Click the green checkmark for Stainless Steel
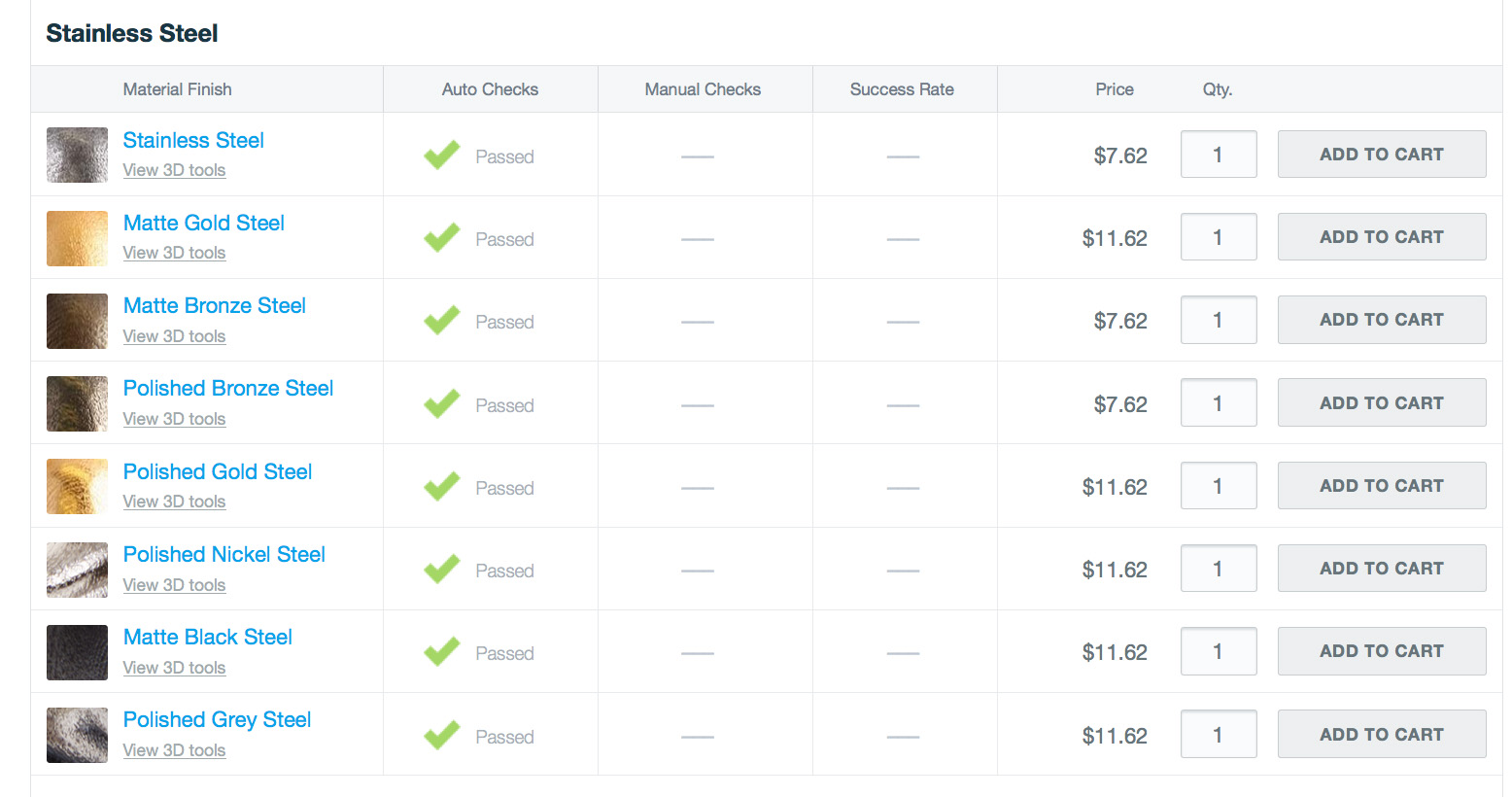Screen dimensions: 1512x797 click(442, 155)
